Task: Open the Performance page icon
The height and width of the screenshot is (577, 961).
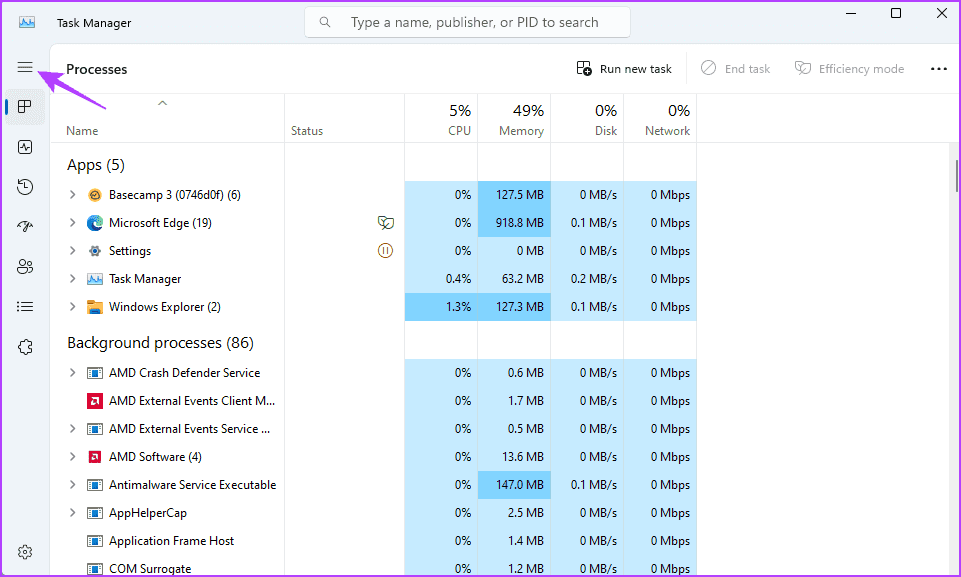Action: click(25, 147)
